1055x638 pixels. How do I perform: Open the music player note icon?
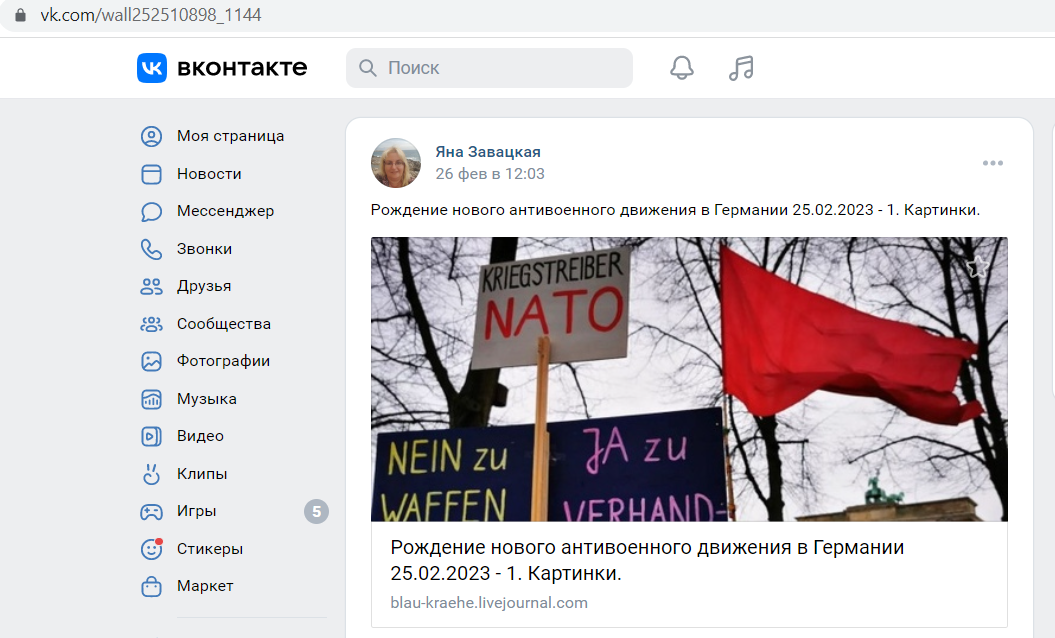pos(741,68)
